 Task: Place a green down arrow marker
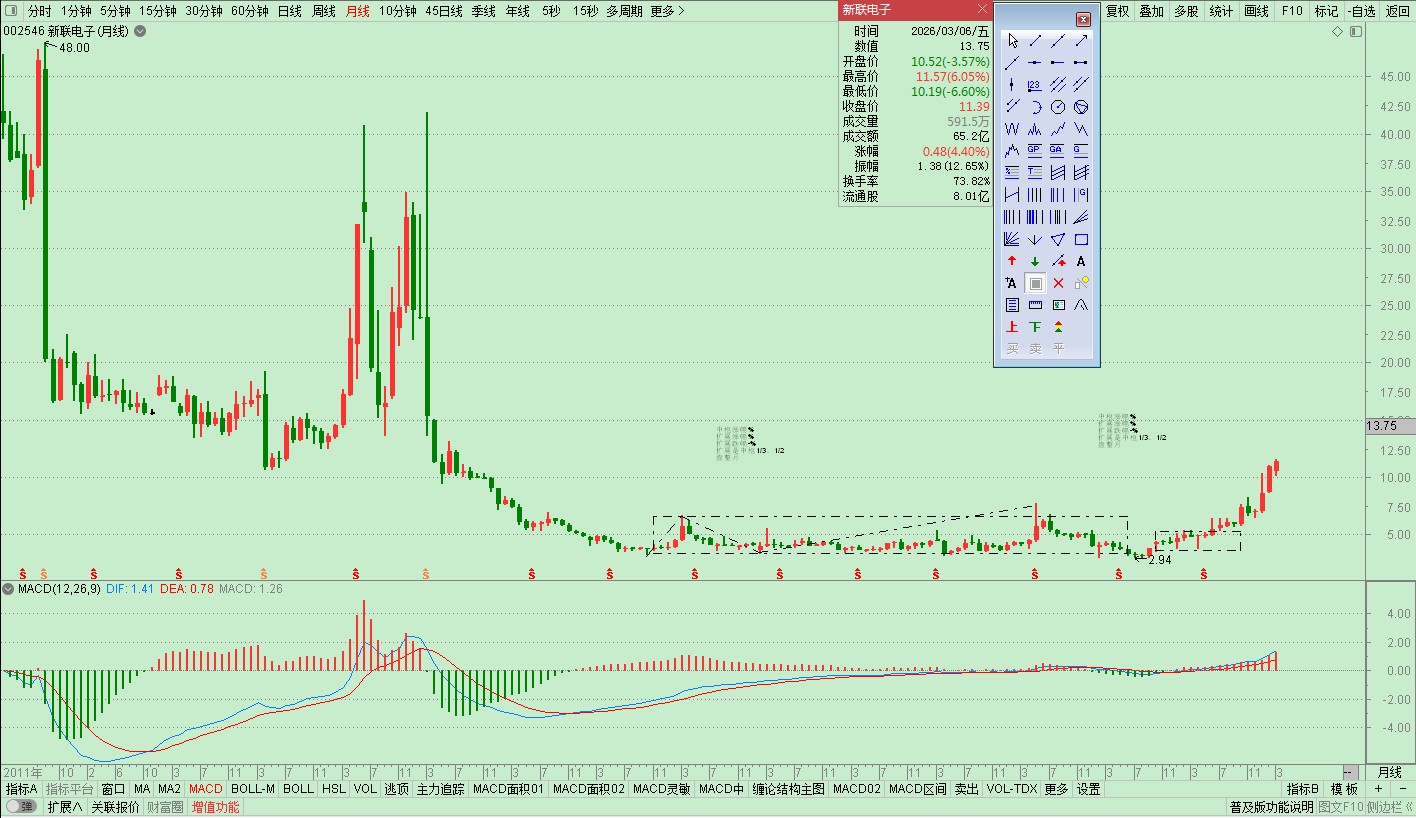point(1035,261)
